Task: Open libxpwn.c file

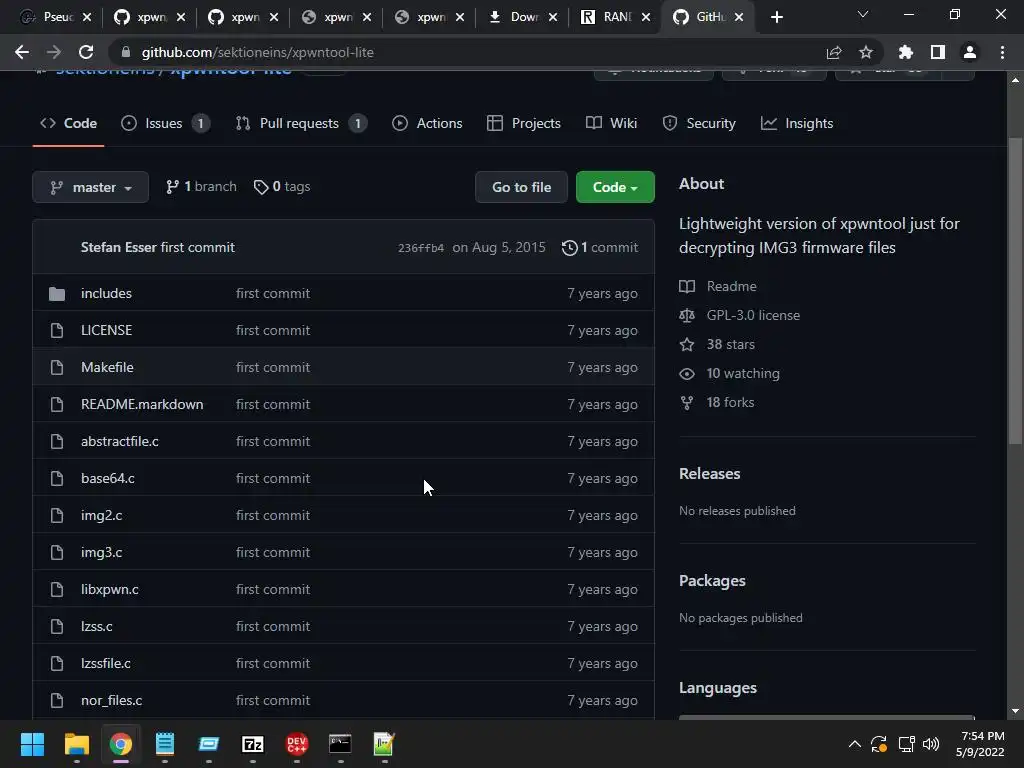Action: [110, 589]
